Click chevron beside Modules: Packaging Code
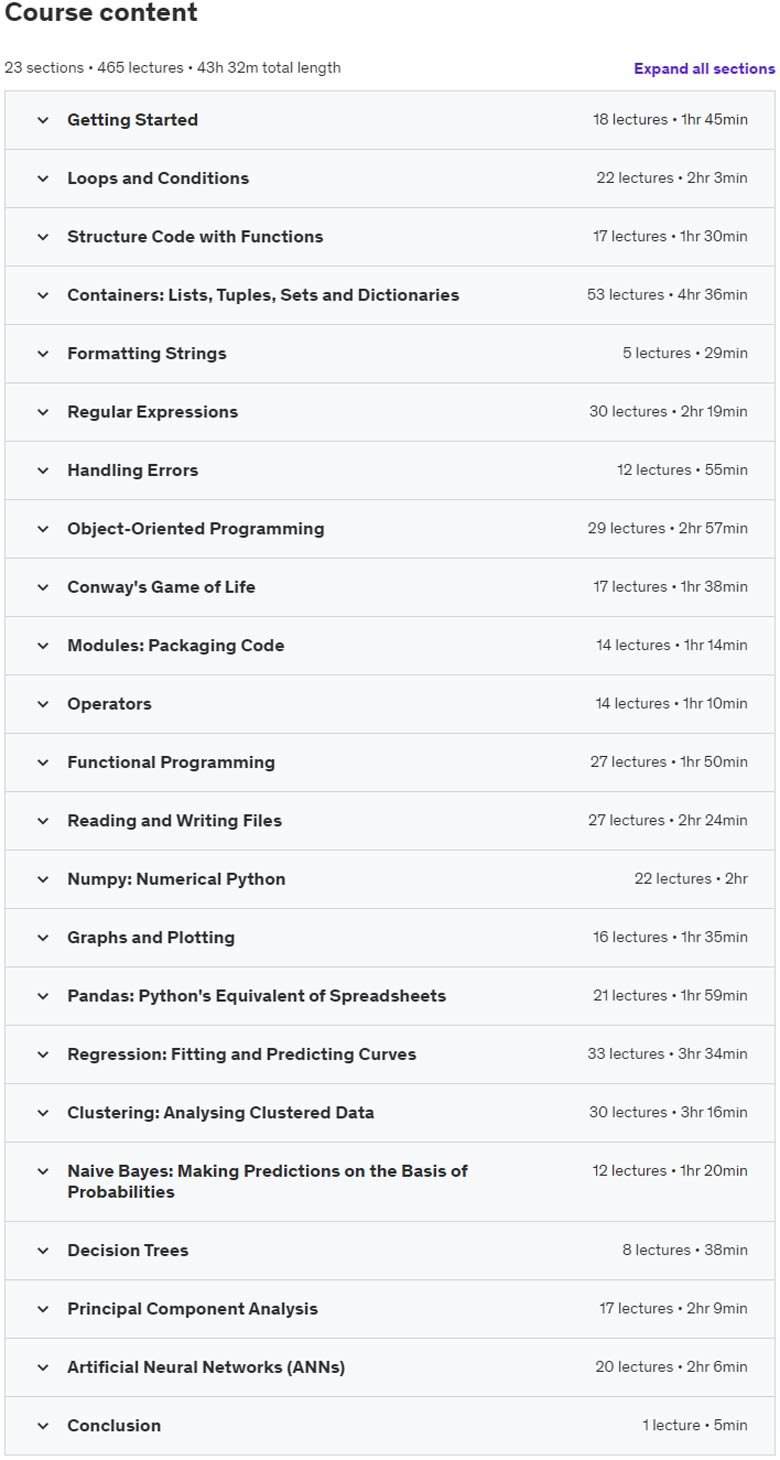 pyautogui.click(x=43, y=646)
